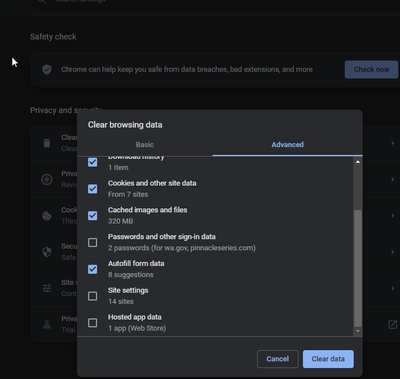Viewport: 400px width, 379px height.
Task: Click the Cancel button
Action: tap(278, 359)
